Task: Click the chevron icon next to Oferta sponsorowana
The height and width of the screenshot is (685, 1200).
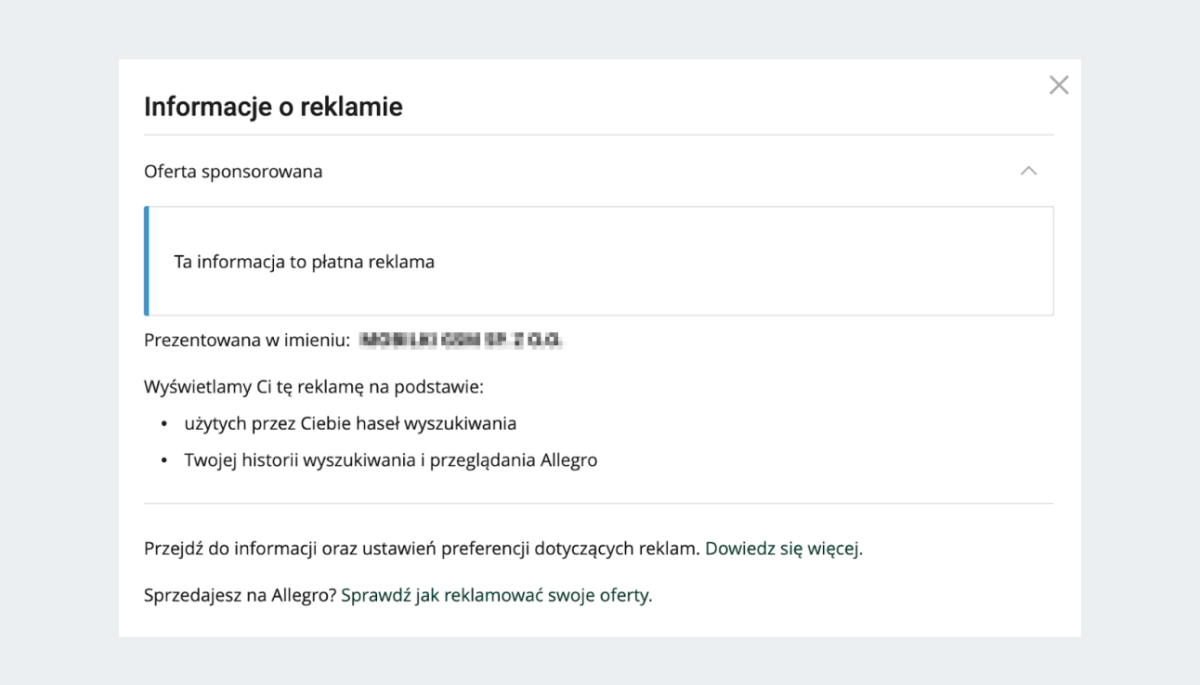Action: tap(1029, 171)
